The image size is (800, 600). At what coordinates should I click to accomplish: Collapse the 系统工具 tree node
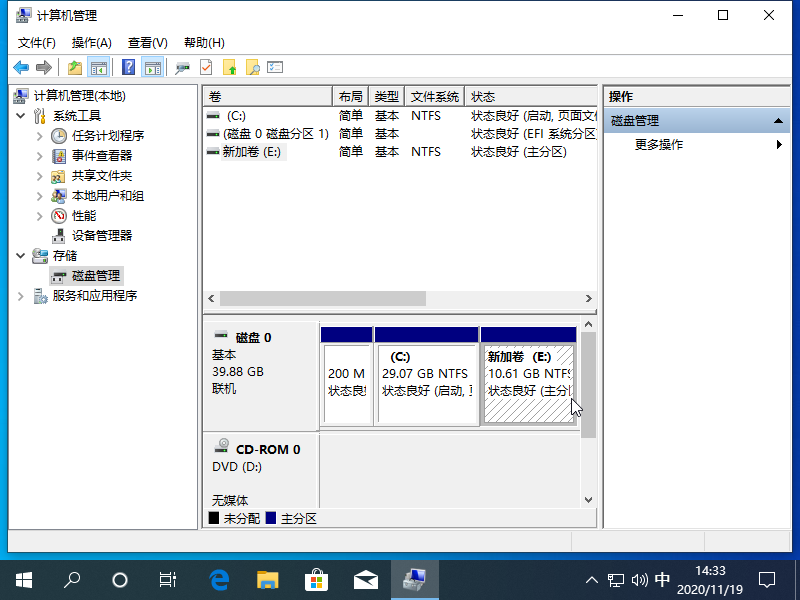20,116
